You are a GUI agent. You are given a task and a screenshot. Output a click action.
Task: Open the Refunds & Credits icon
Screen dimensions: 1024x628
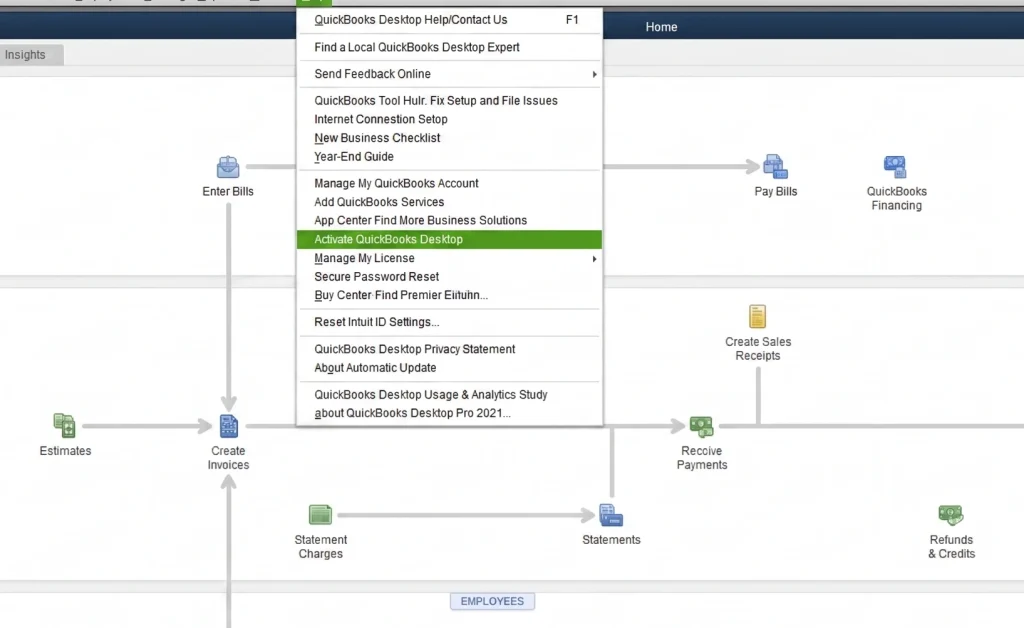click(x=951, y=515)
